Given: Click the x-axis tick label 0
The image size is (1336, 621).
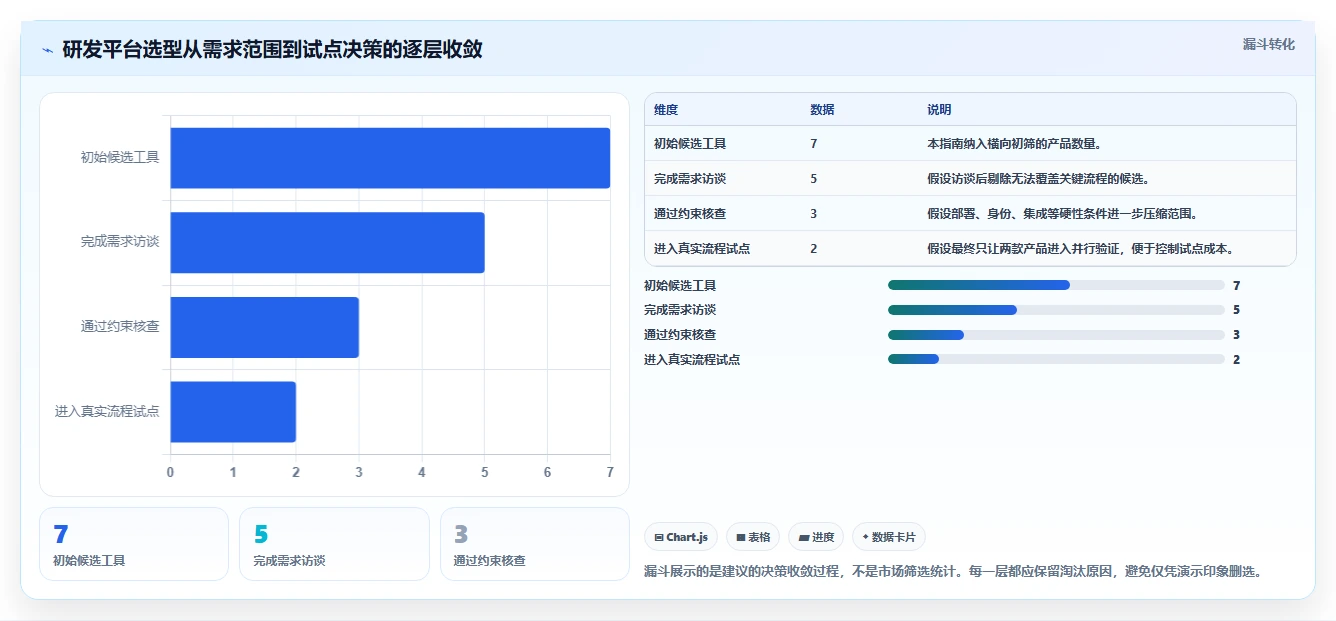Looking at the screenshot, I should click(170, 472).
